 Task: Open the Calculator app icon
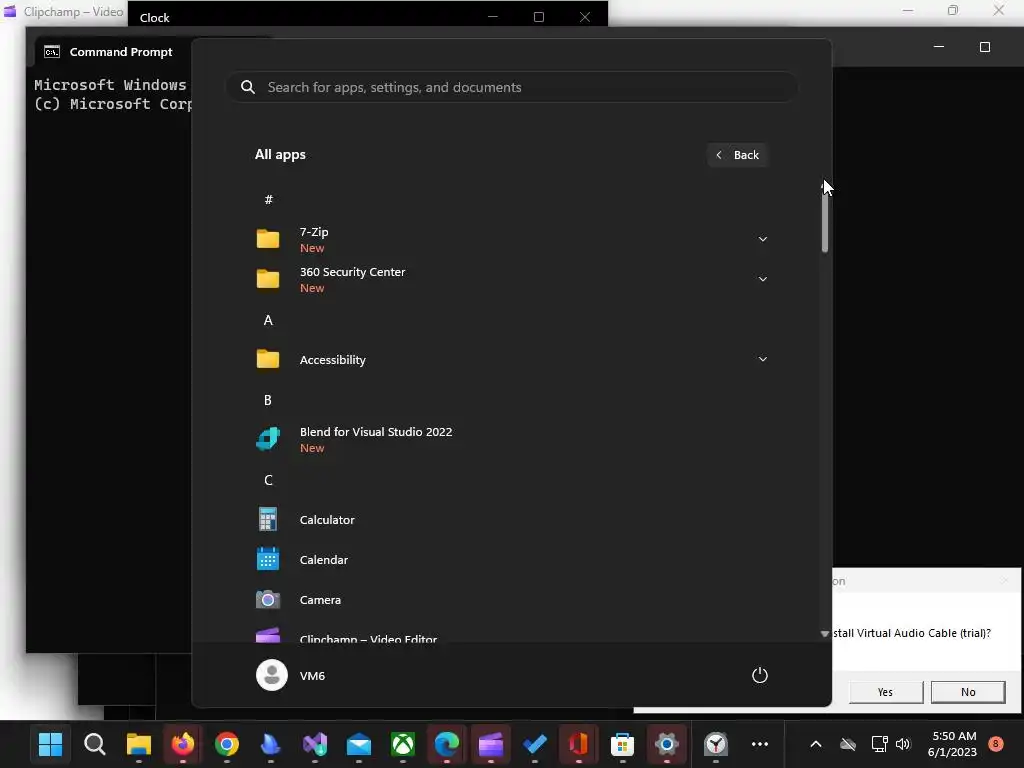[268, 520]
